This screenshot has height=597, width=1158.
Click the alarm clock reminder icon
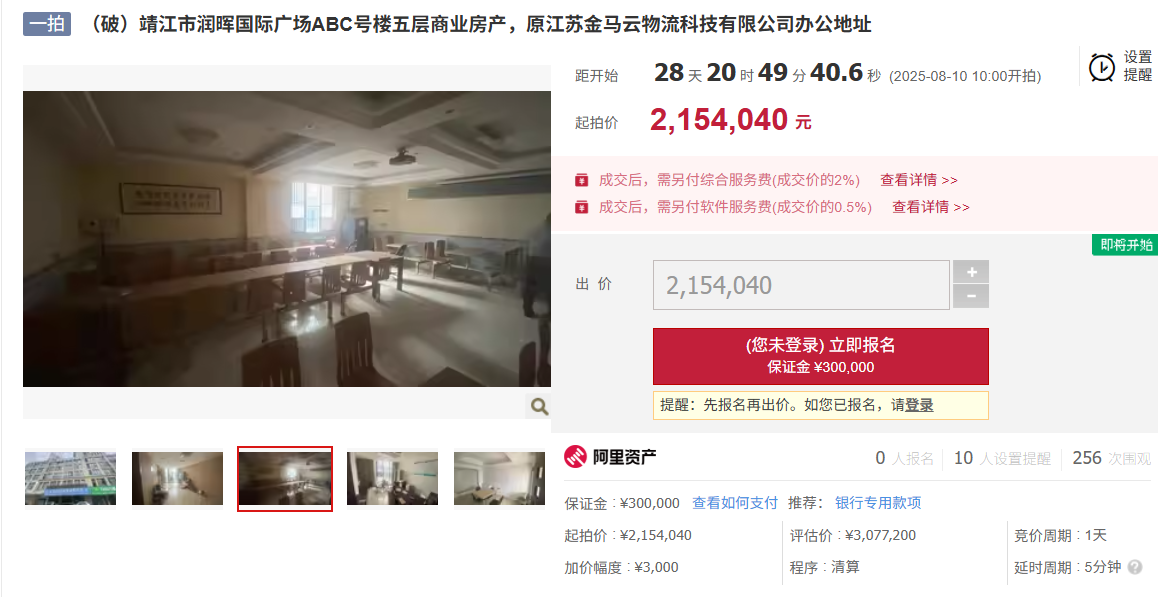(1102, 67)
